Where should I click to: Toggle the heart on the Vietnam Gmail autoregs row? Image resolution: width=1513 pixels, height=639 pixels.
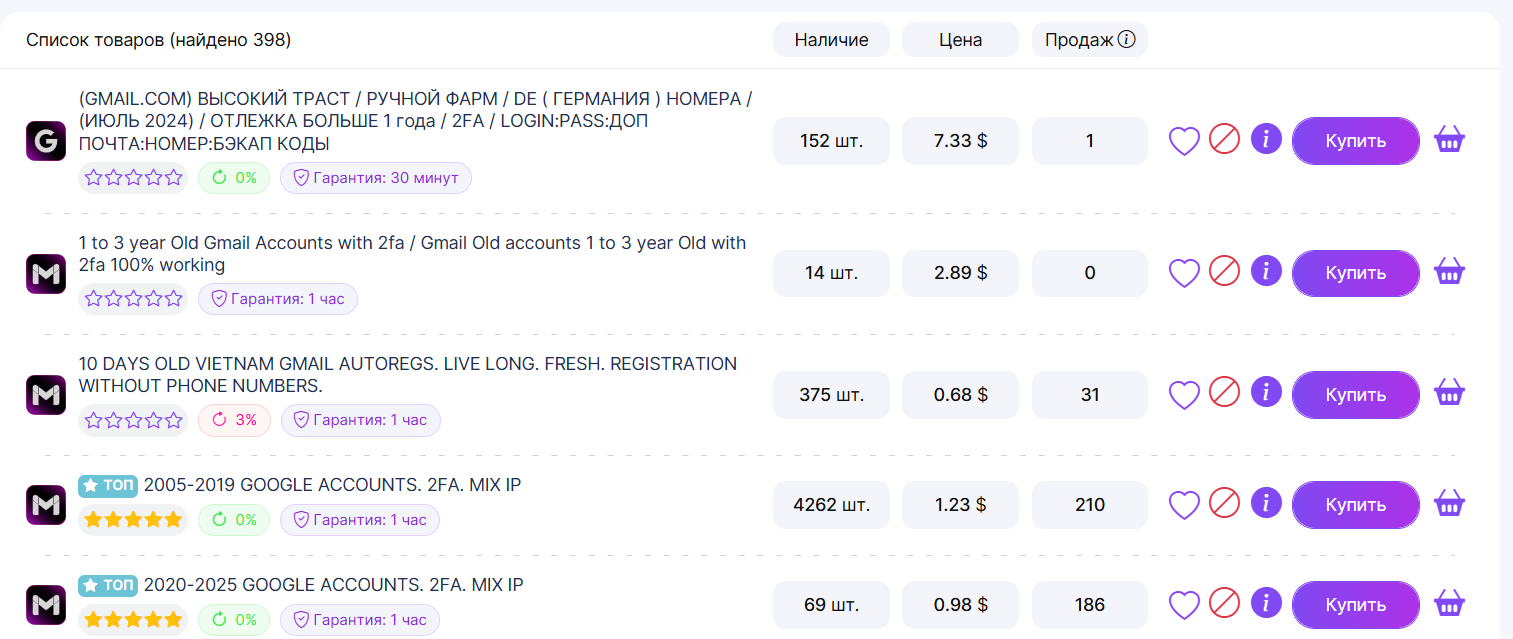(x=1184, y=394)
